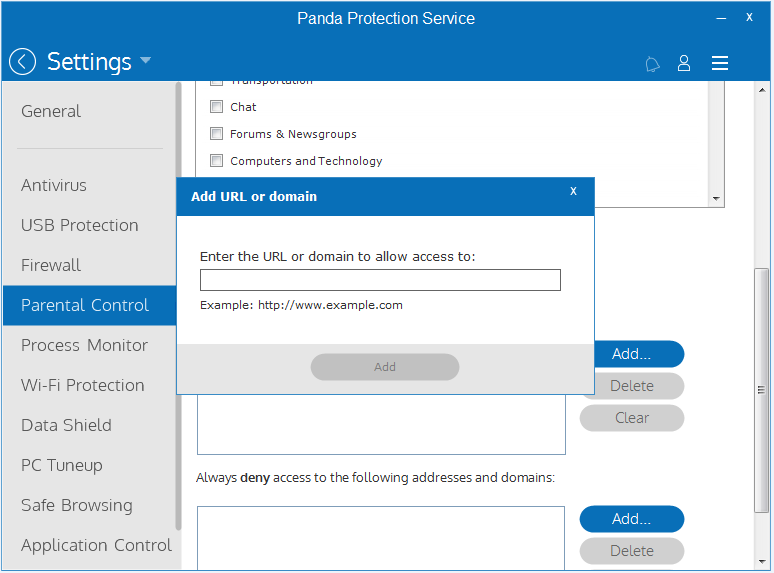Open the PC Tuneup section
Viewport: 774px width, 573px height.
point(62,465)
